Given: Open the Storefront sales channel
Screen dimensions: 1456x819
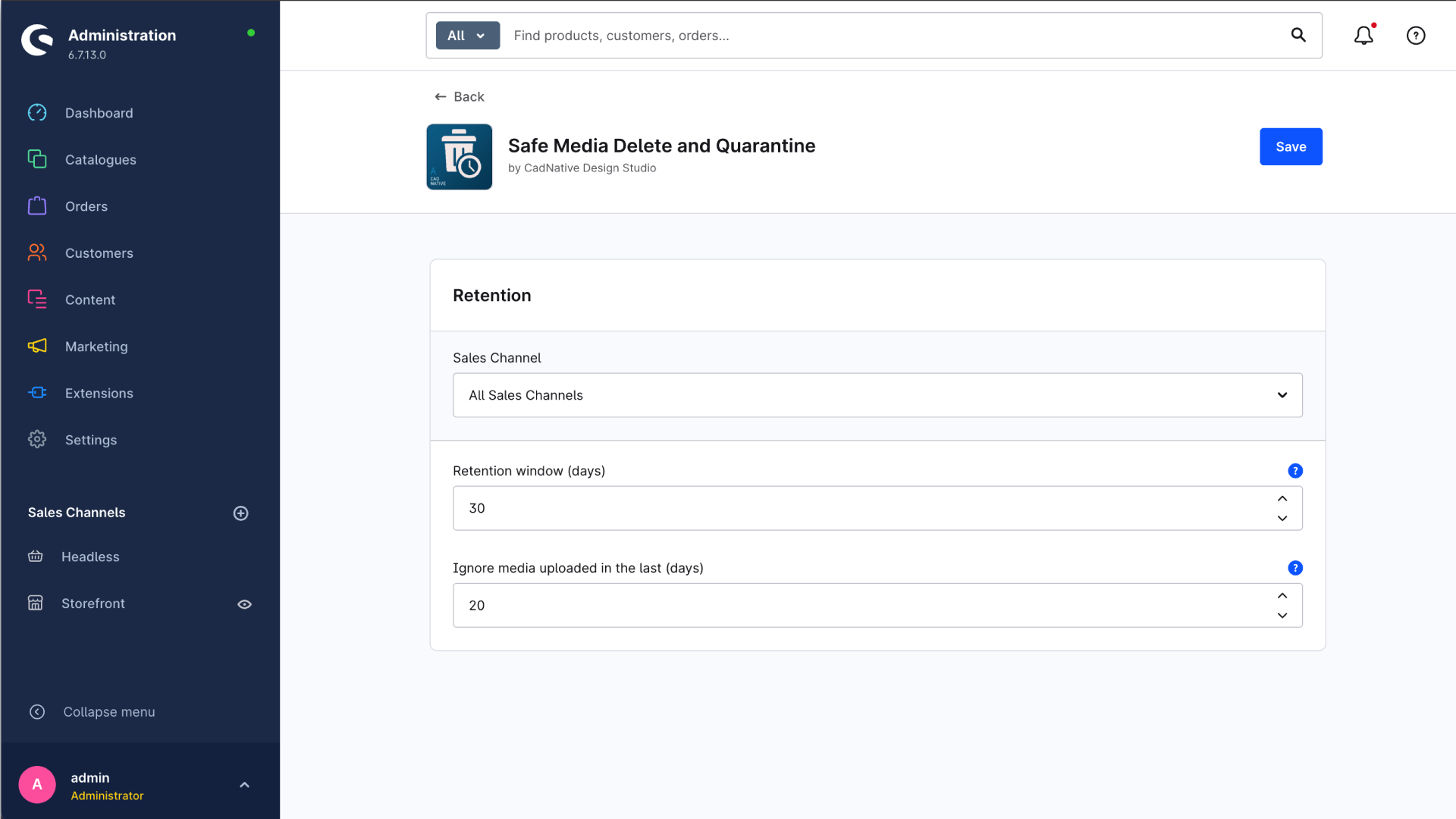Looking at the screenshot, I should point(93,604).
